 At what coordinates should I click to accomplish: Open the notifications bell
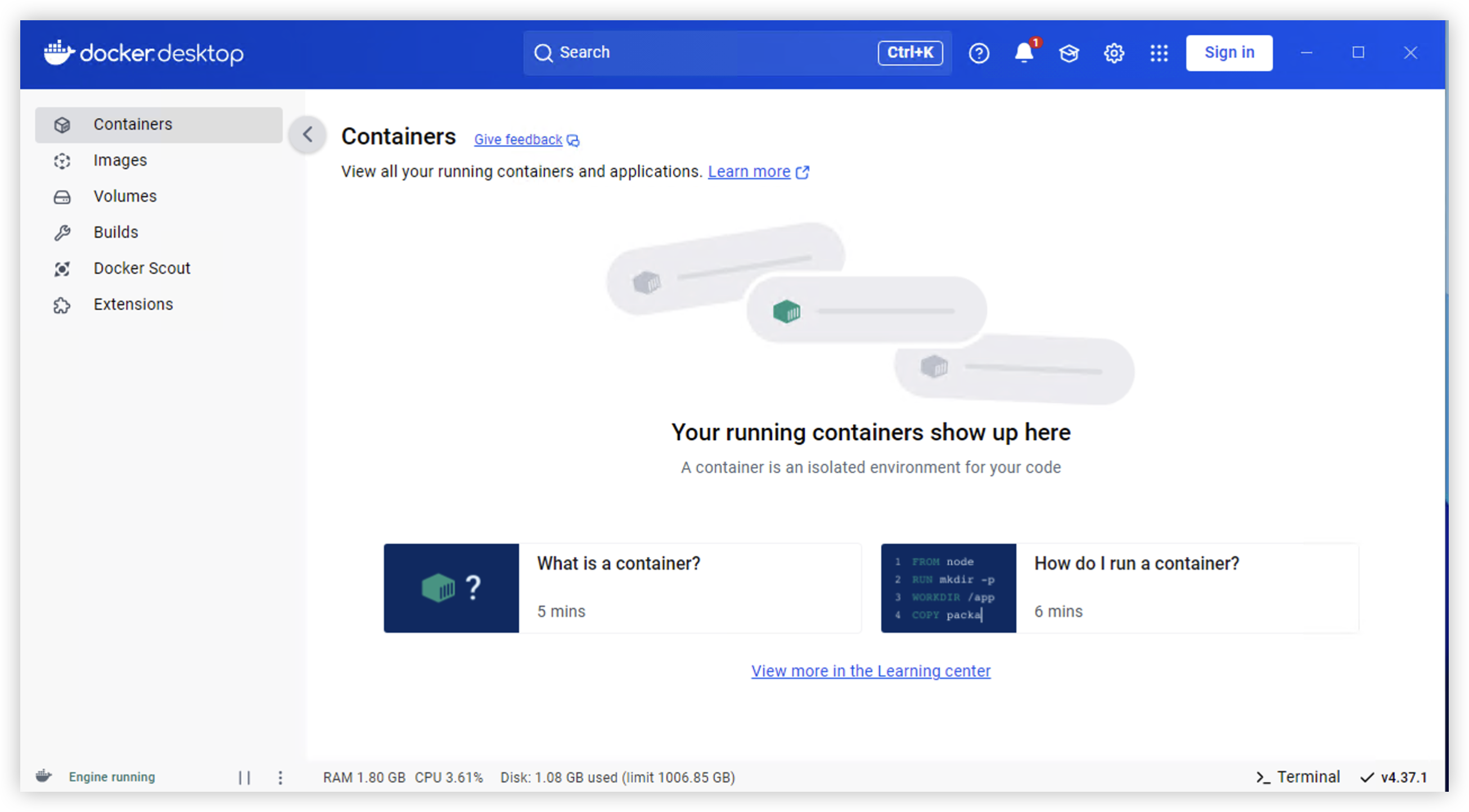coord(1024,53)
